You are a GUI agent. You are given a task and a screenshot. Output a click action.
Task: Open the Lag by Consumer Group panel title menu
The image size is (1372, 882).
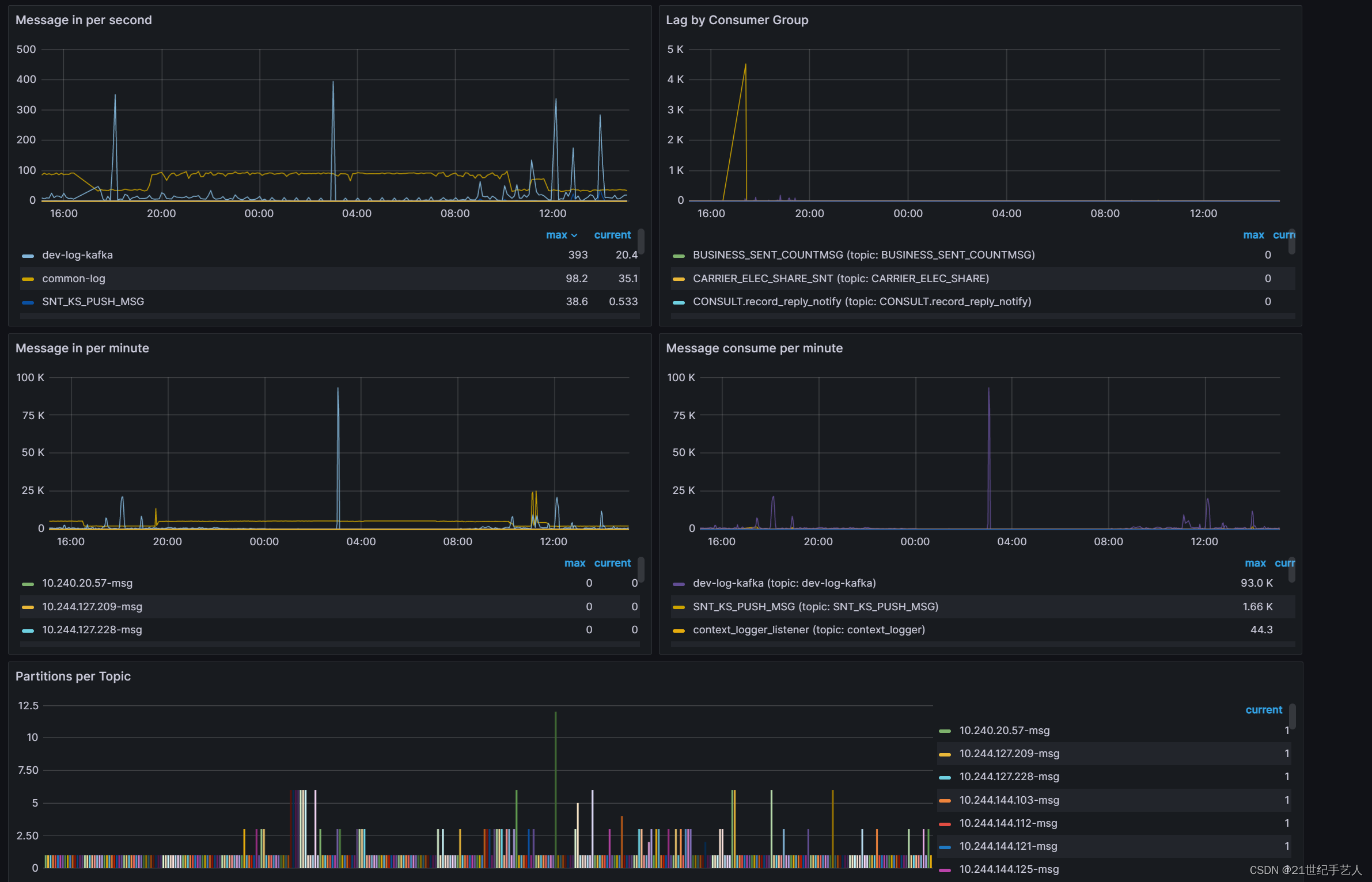[x=737, y=20]
